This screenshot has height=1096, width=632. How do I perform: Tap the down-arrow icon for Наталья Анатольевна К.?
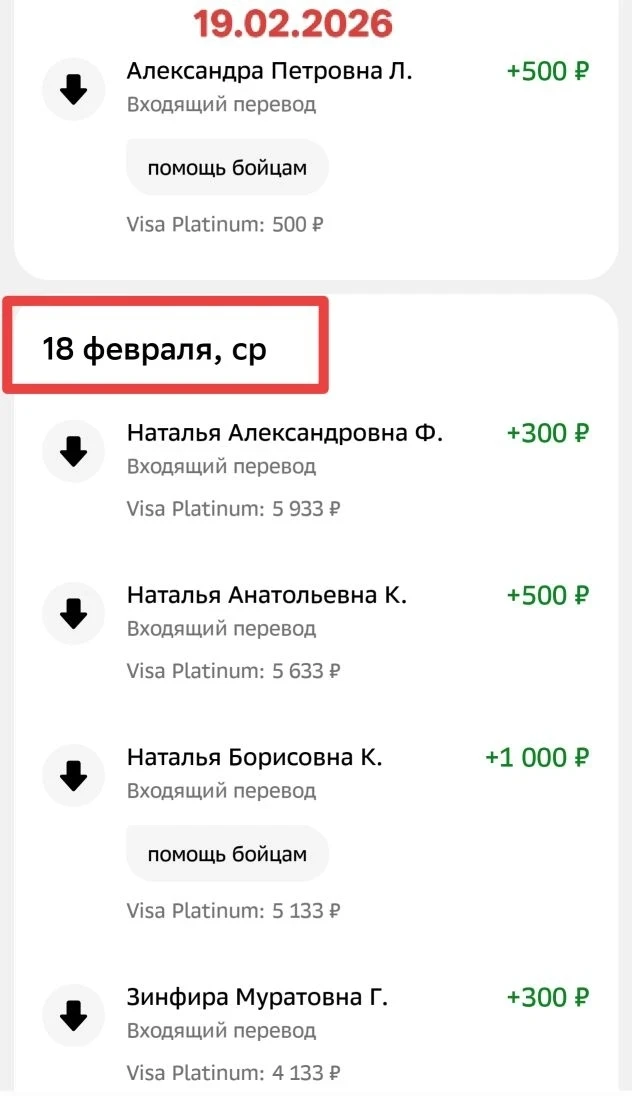(73, 614)
